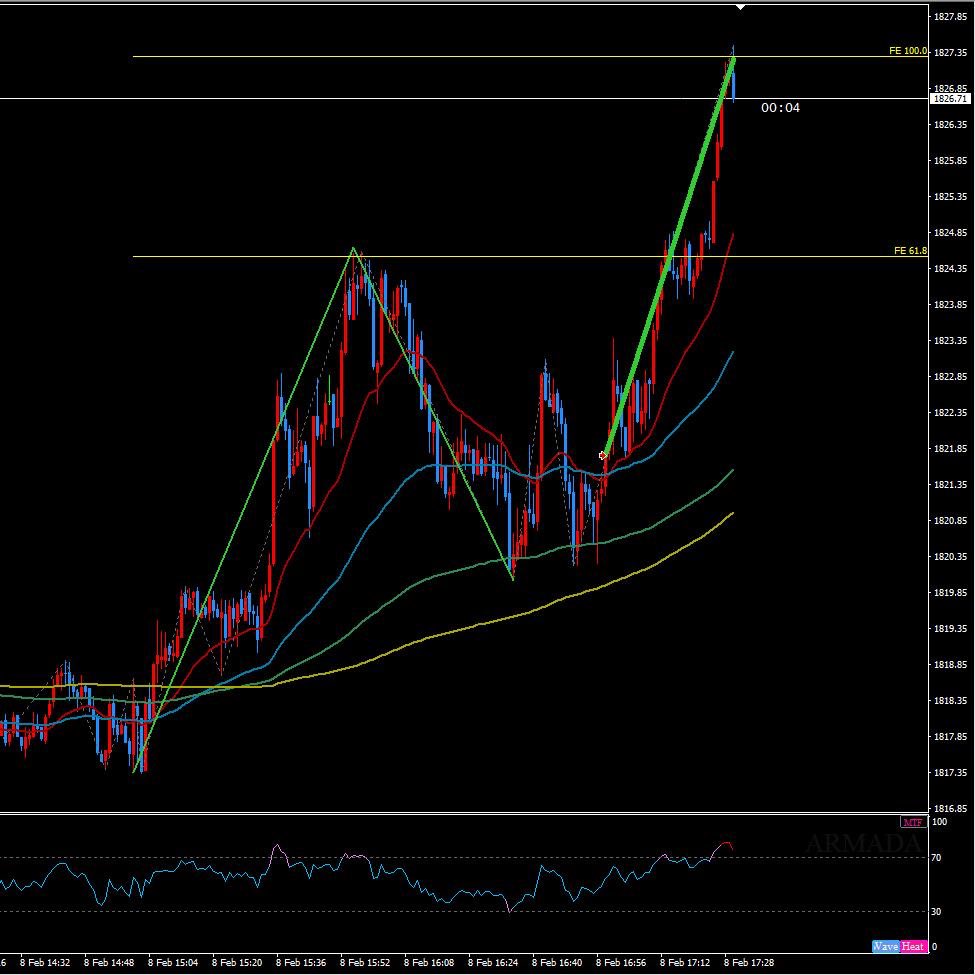This screenshot has width=975, height=975.
Task: Click the 1824.85 price scale label
Action: [x=951, y=233]
